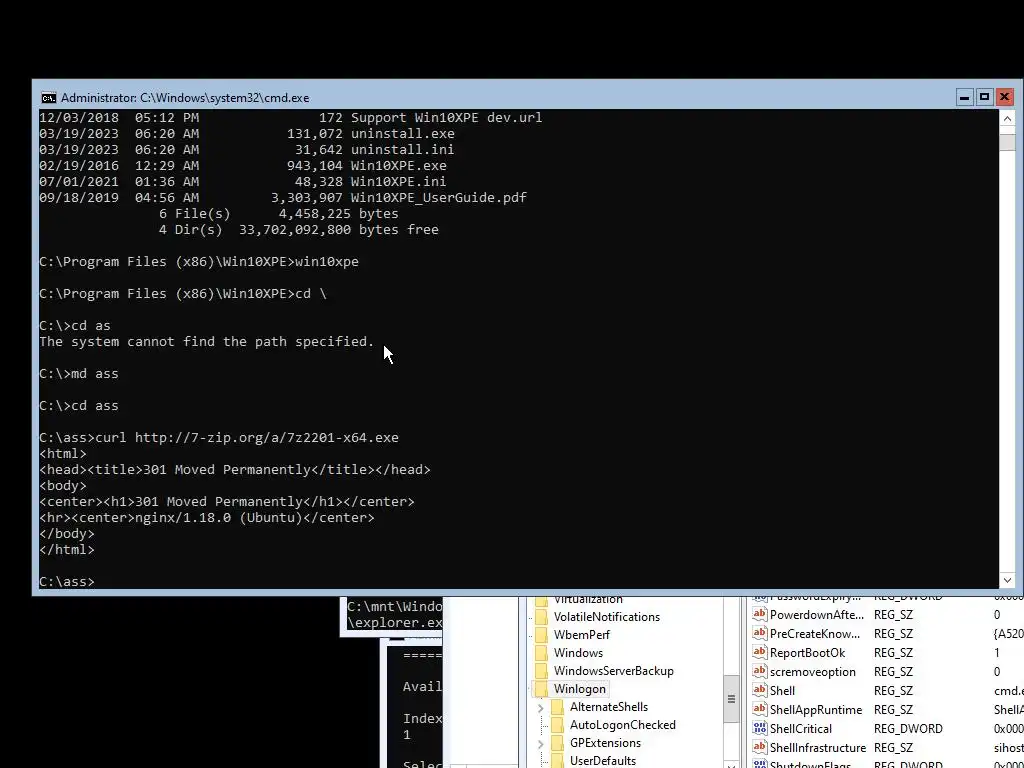Click folder icon of UserDefaults key
Viewport: 1024px width, 768px height.
pyautogui.click(x=558, y=761)
